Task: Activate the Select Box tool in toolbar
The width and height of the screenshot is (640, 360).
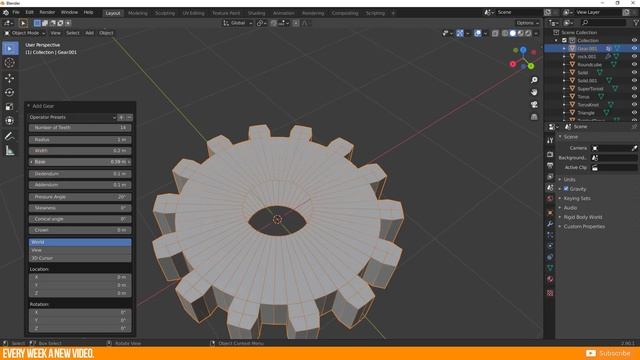Action: pyautogui.click(x=10, y=48)
